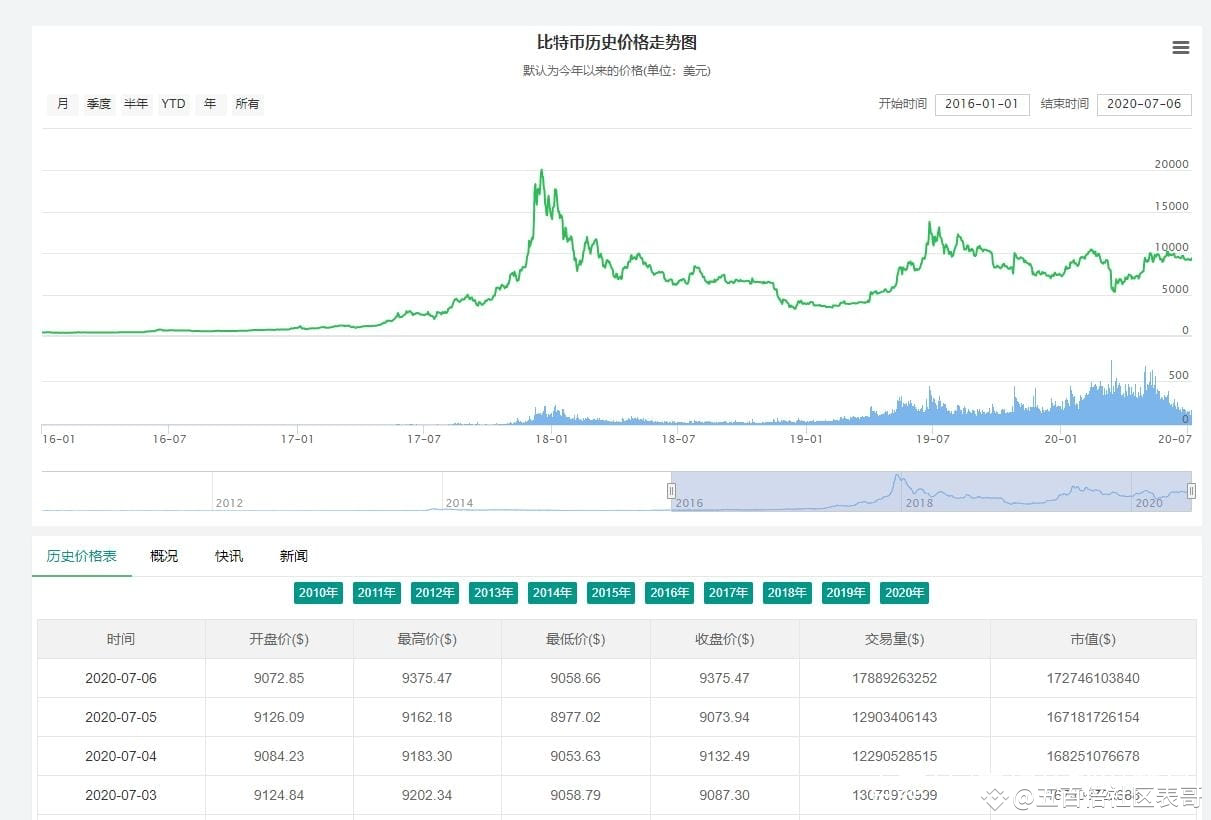
Task: Click the right handle of the range selector
Action: click(x=1191, y=490)
